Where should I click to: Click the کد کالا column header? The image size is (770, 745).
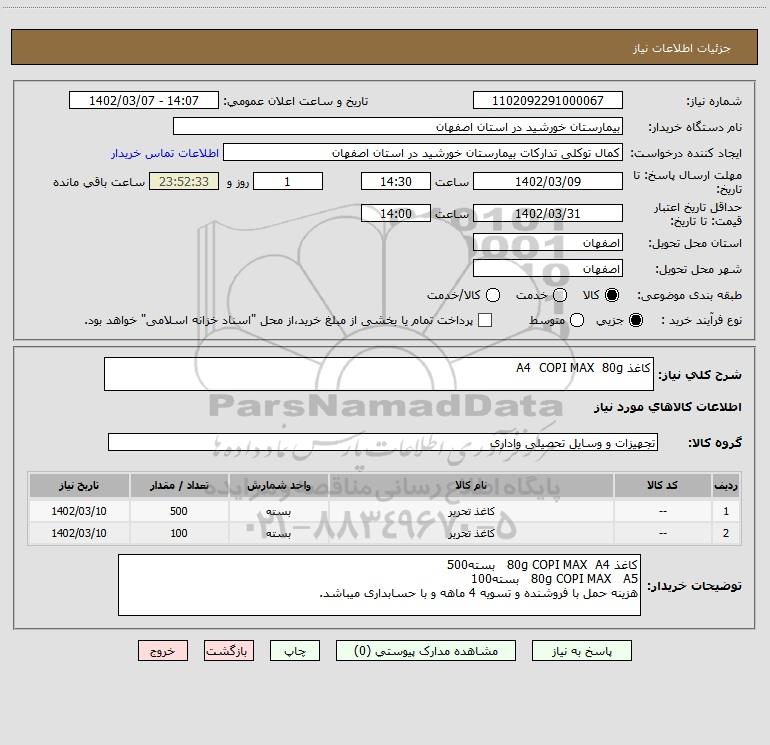[x=662, y=486]
